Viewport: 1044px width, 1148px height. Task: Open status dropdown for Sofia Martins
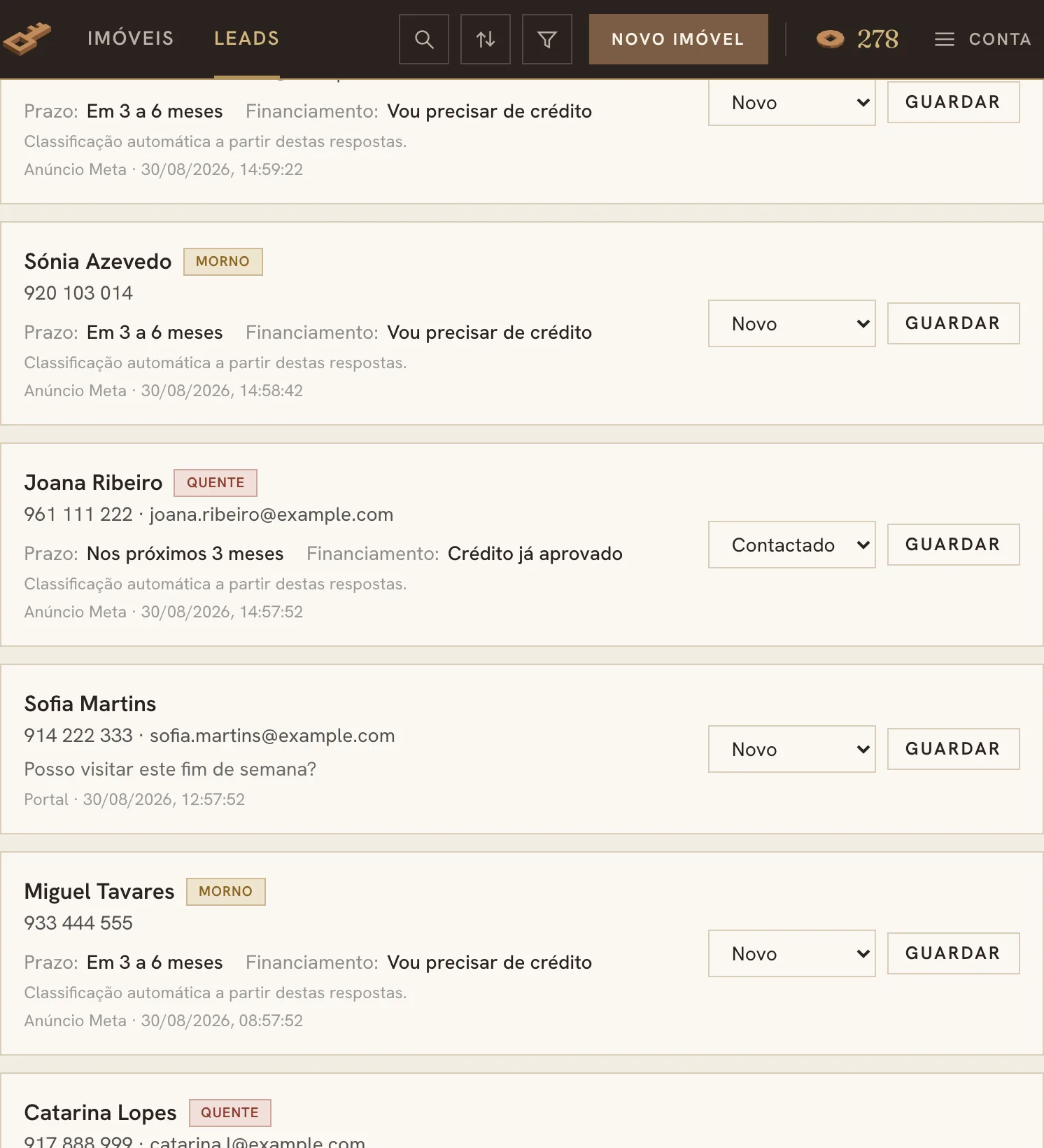(x=792, y=749)
